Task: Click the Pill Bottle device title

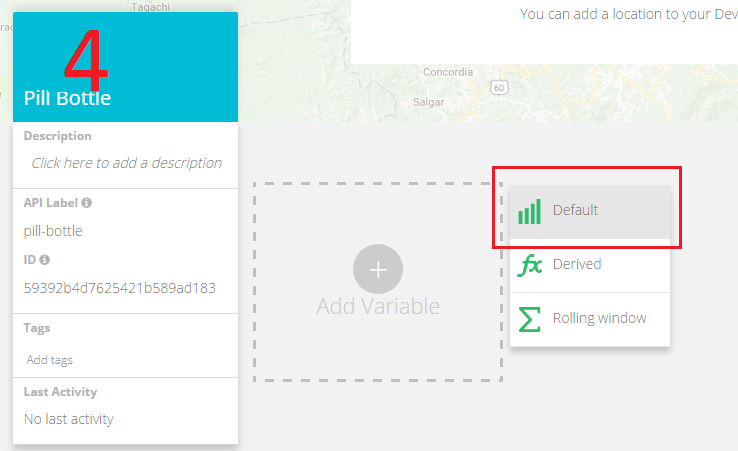Action: click(67, 98)
